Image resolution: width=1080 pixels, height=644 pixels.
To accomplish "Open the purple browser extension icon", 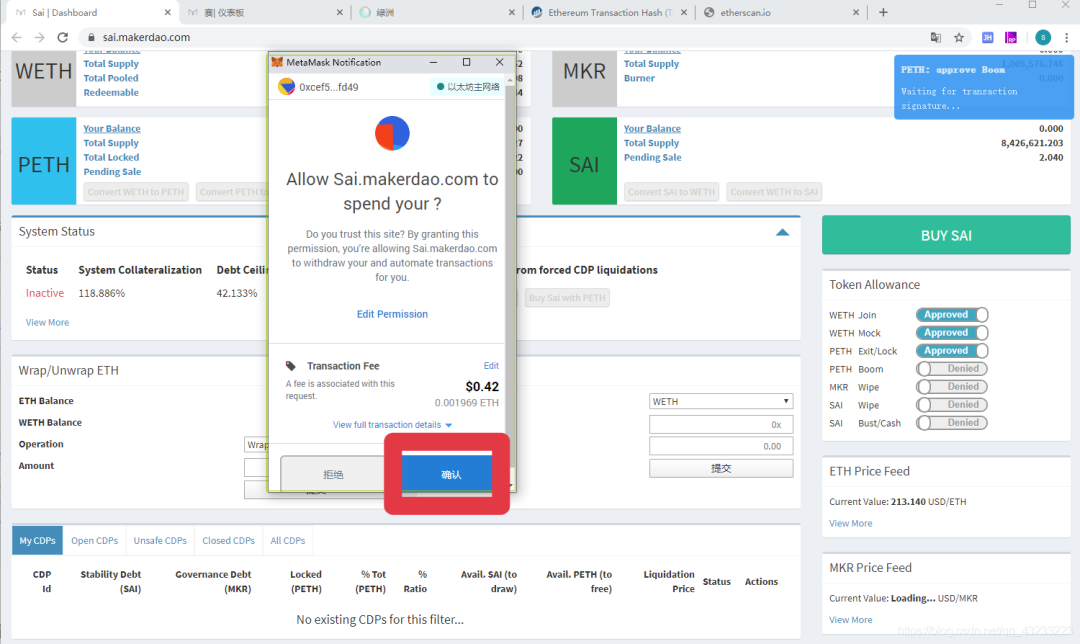I will pyautogui.click(x=1010, y=37).
